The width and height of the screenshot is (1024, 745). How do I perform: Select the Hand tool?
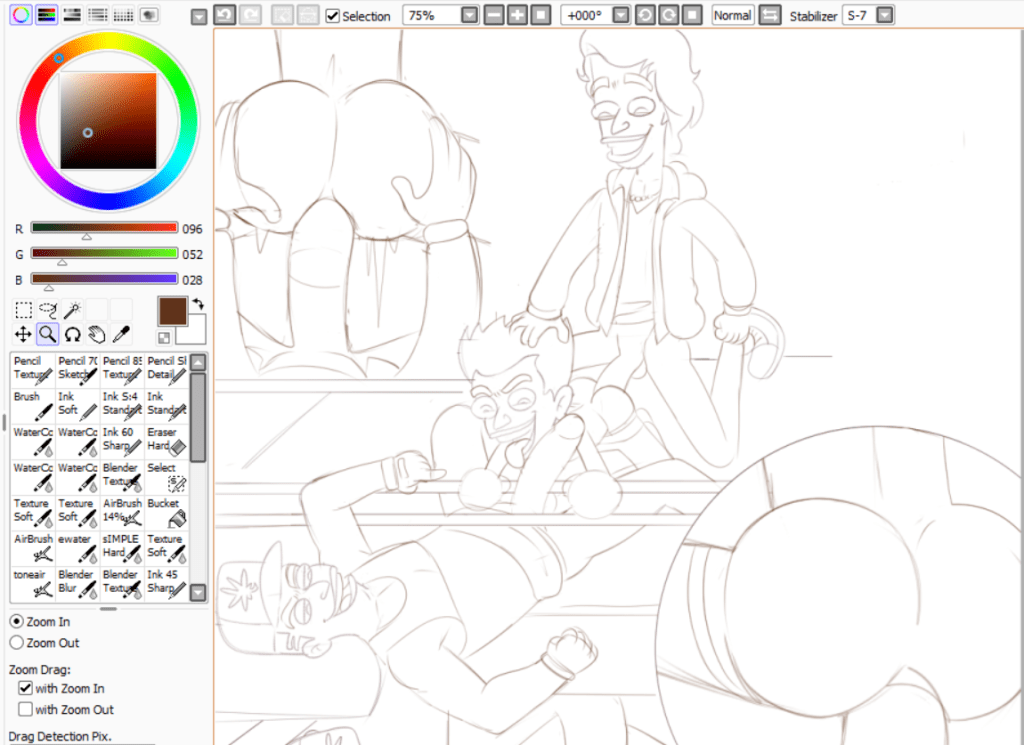(x=94, y=333)
